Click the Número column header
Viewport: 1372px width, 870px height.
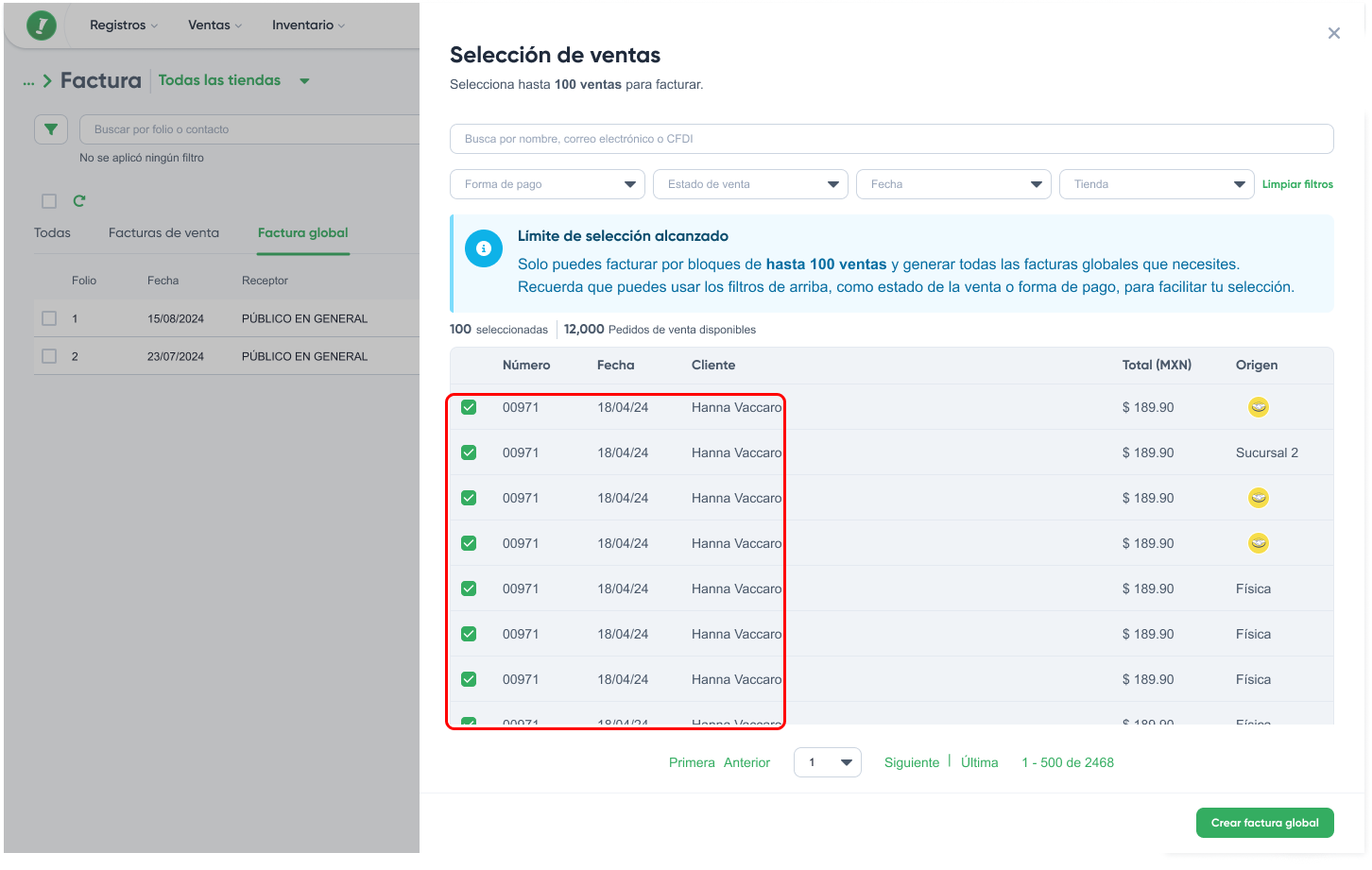(526, 365)
